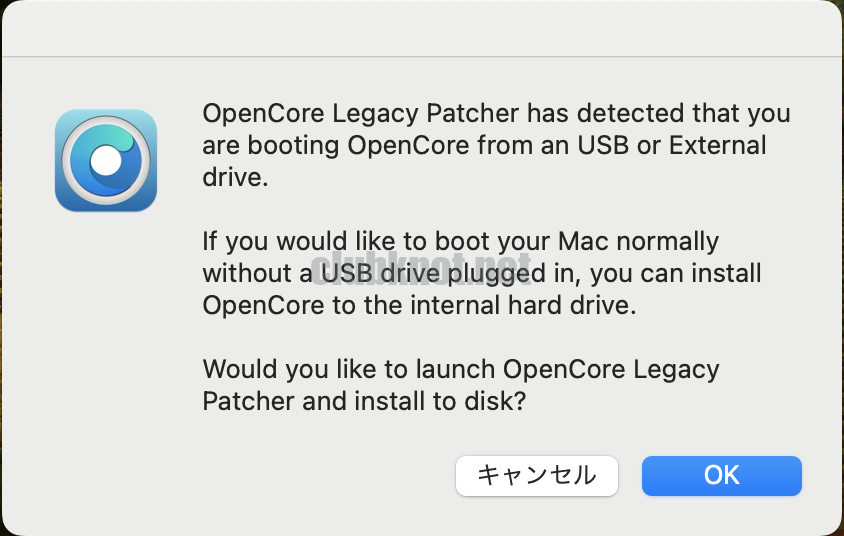The image size is (844, 536).
Task: Click the dialog's empty title bar
Action: pos(422,28)
